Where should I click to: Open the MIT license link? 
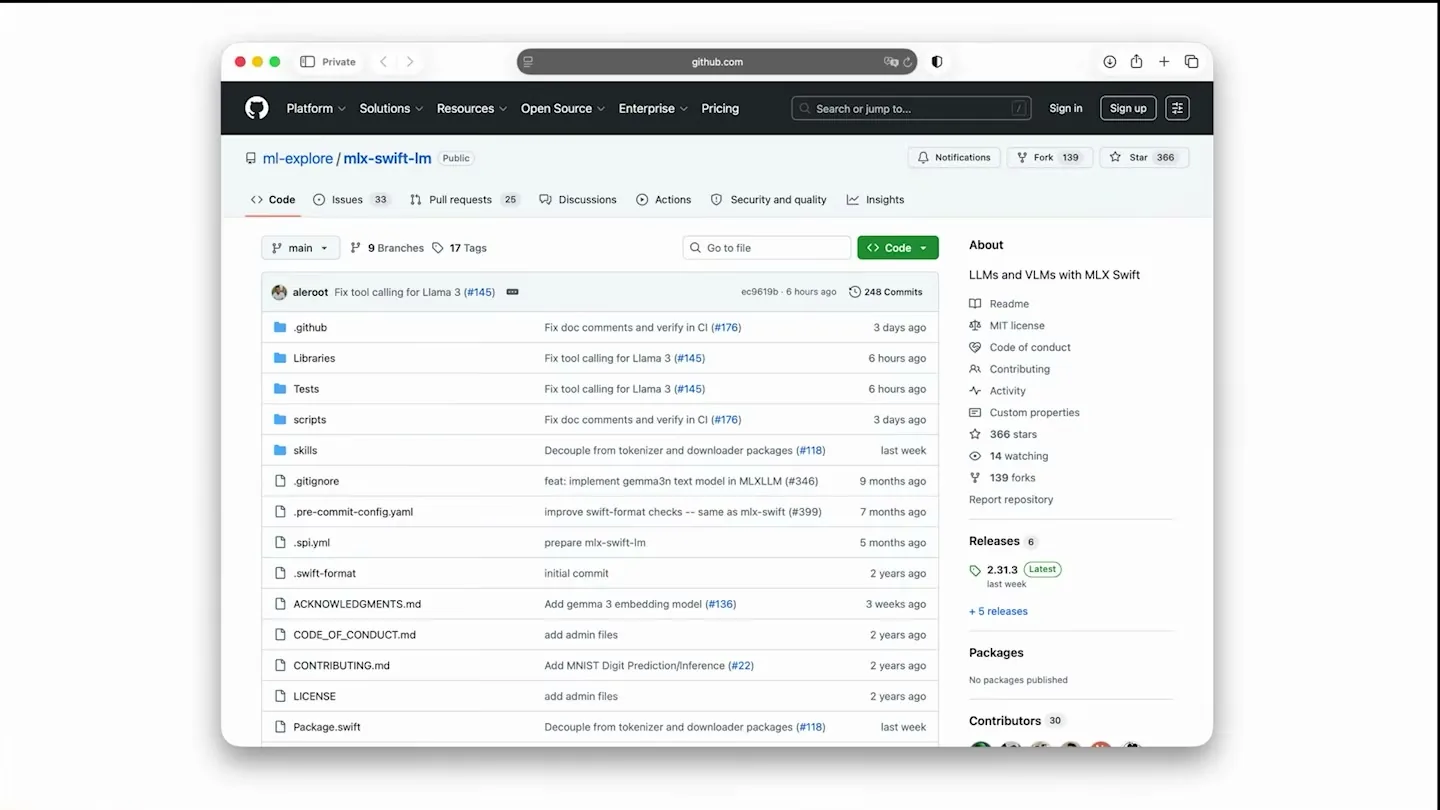tap(1017, 326)
